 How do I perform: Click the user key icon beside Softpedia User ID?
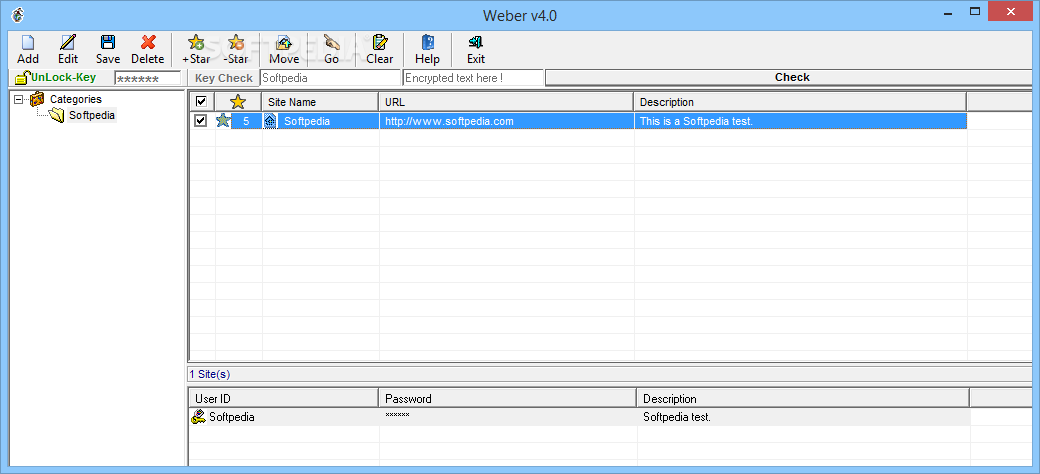click(198, 417)
